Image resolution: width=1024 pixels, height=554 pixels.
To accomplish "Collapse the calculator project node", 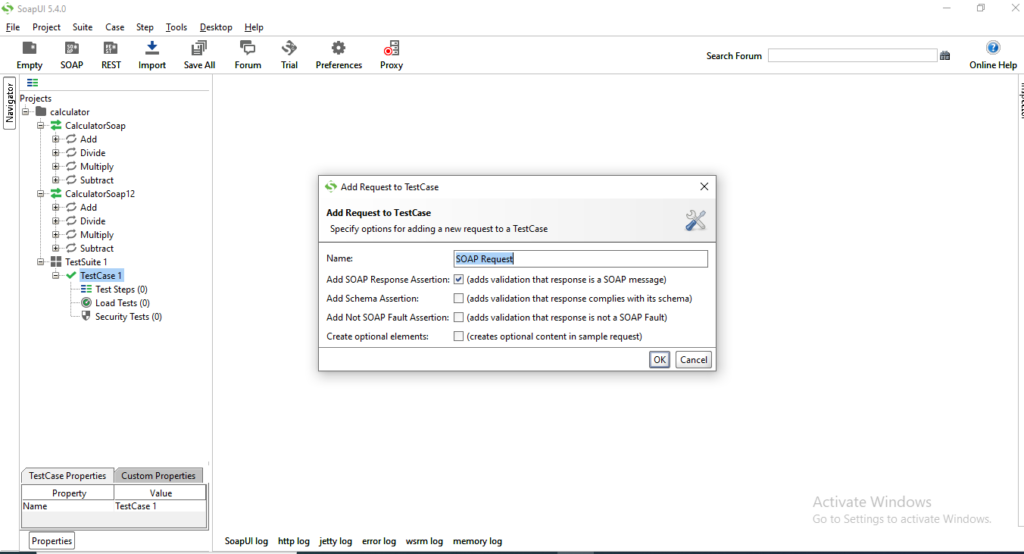I will click(x=25, y=112).
